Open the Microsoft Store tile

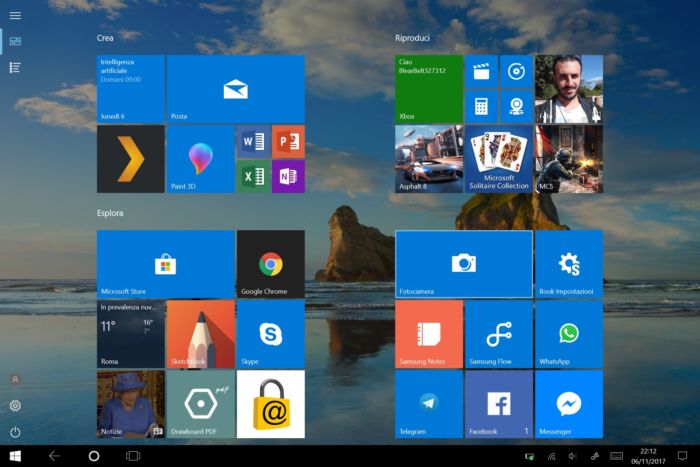(166, 264)
